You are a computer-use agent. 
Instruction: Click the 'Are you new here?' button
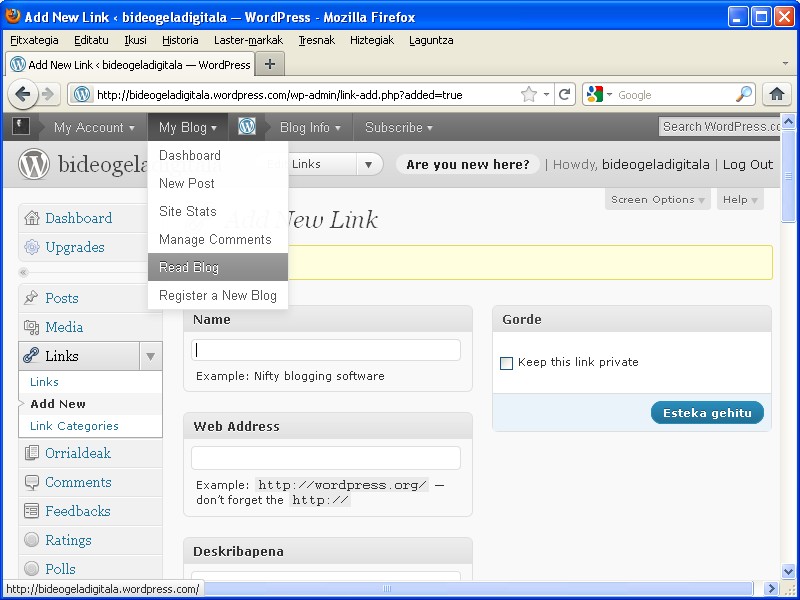point(468,165)
